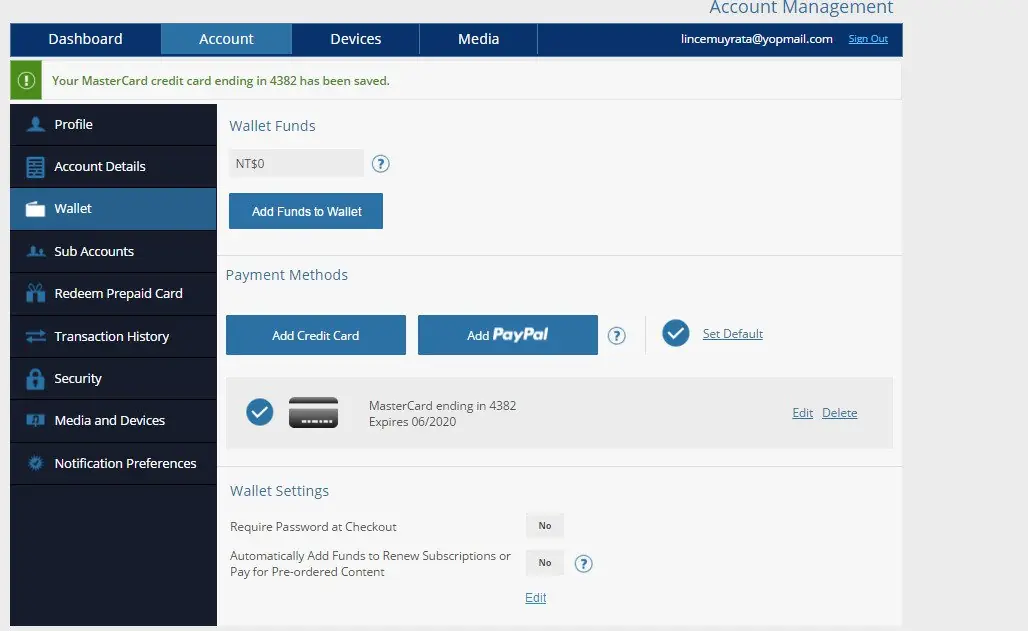Click the 'Wallet Settings' heading

click(279, 491)
